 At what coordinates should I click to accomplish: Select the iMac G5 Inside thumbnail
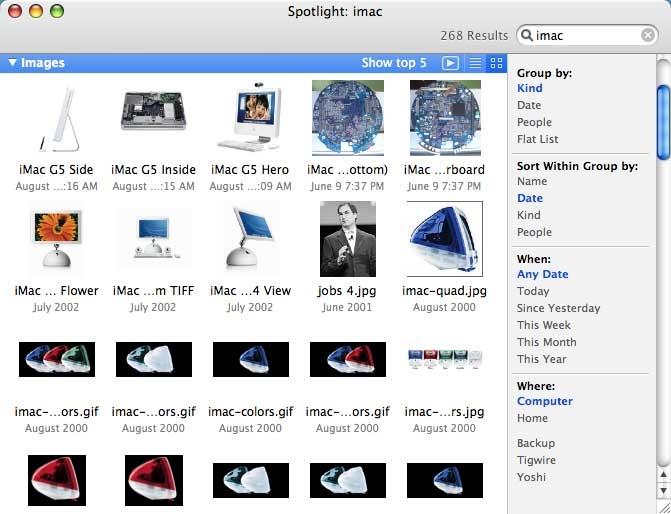click(x=153, y=110)
